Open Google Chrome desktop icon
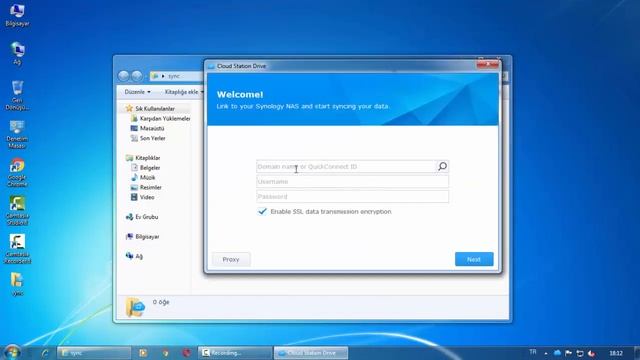Image resolution: width=640 pixels, height=360 pixels. tap(17, 172)
